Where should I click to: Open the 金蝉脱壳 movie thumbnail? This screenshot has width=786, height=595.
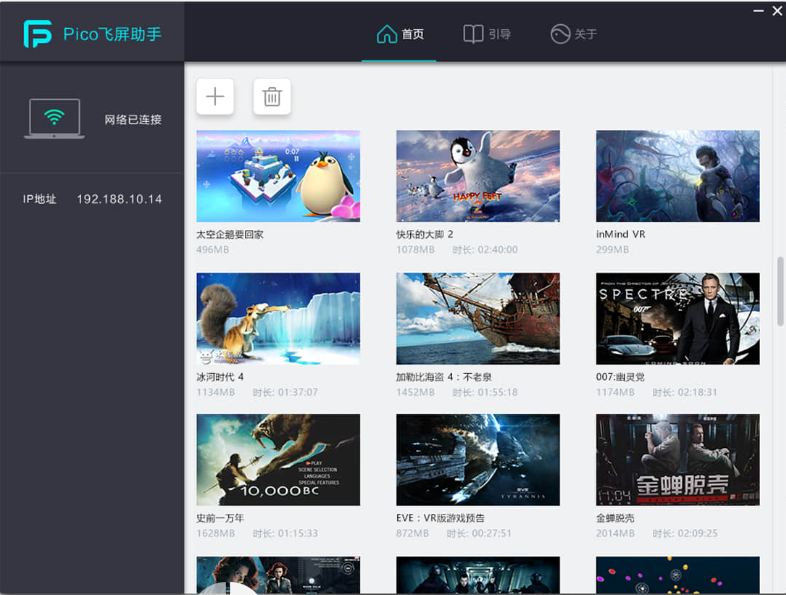coord(678,460)
